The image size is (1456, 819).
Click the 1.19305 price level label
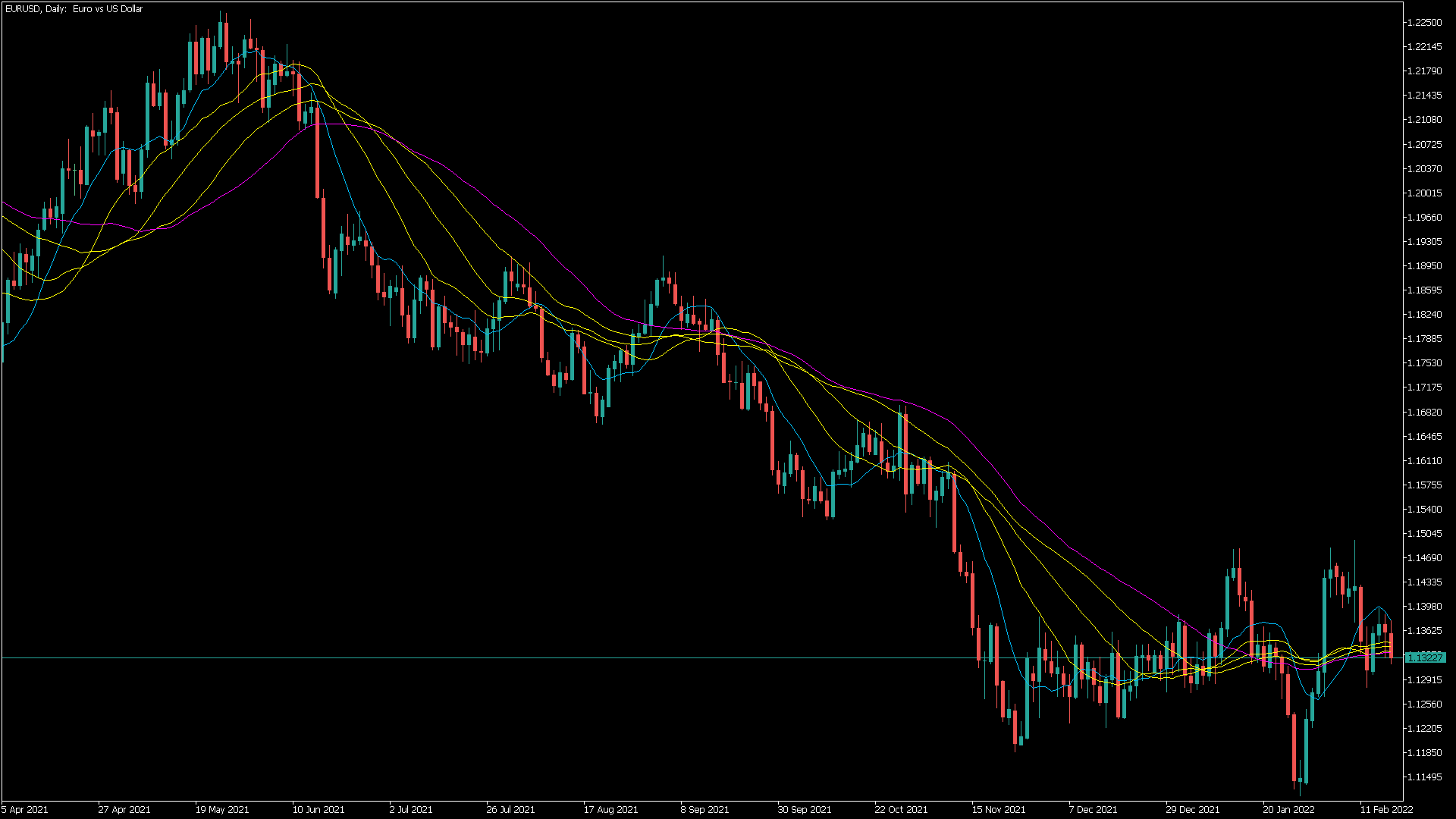click(x=1424, y=242)
